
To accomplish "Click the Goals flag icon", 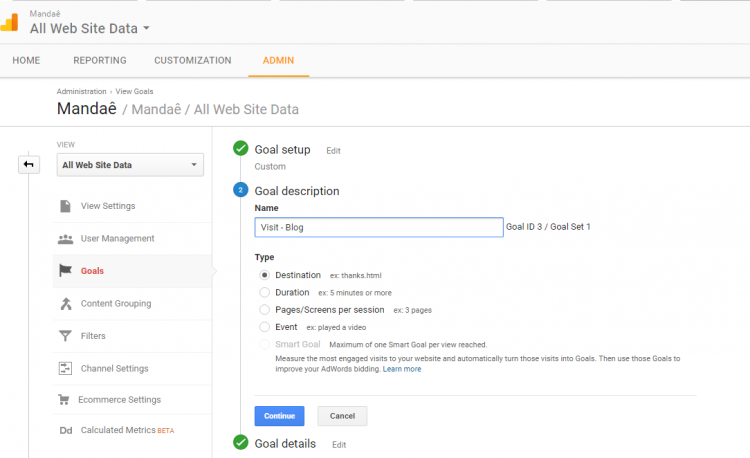I will (66, 271).
